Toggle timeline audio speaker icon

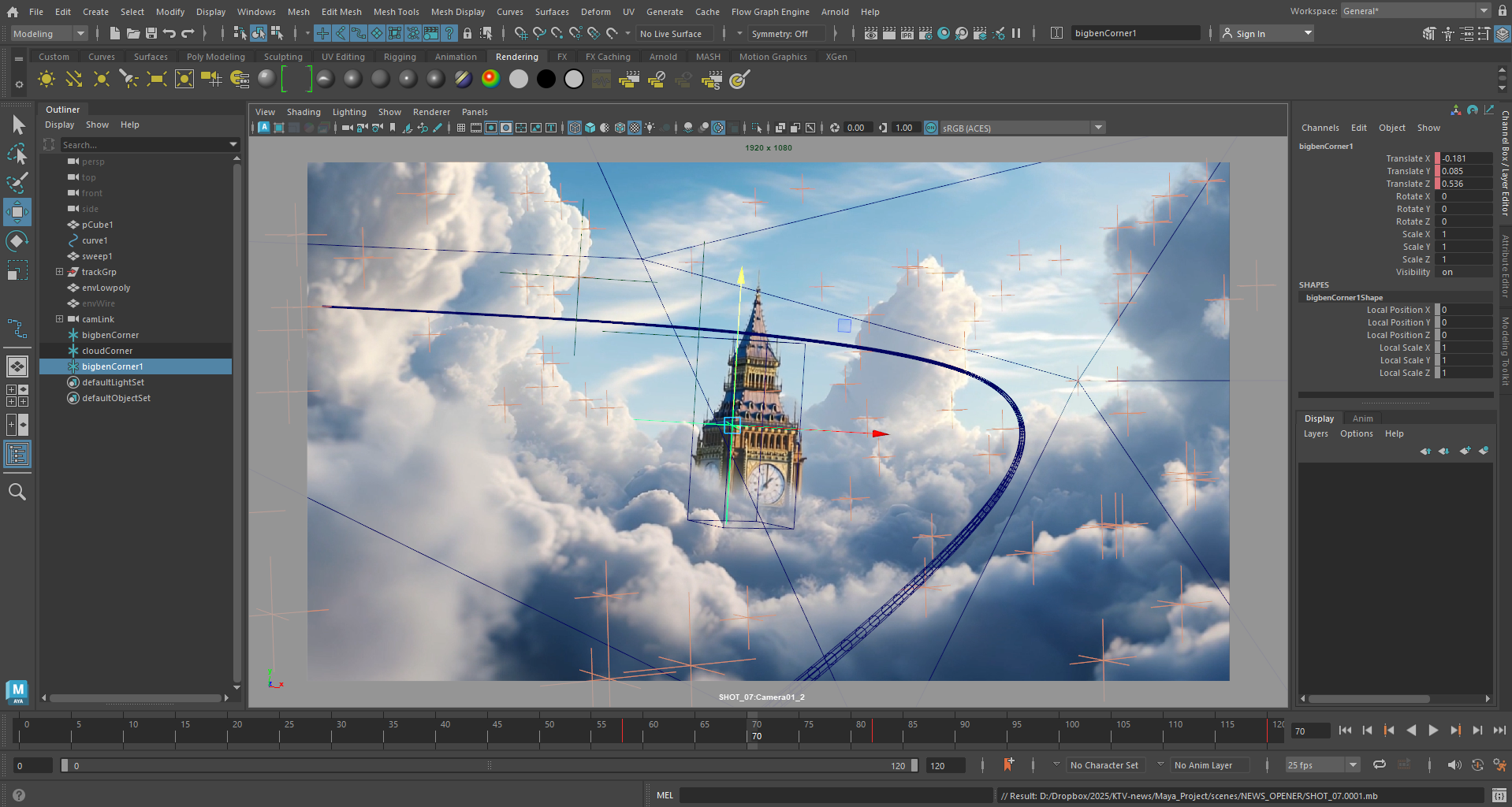1454,765
